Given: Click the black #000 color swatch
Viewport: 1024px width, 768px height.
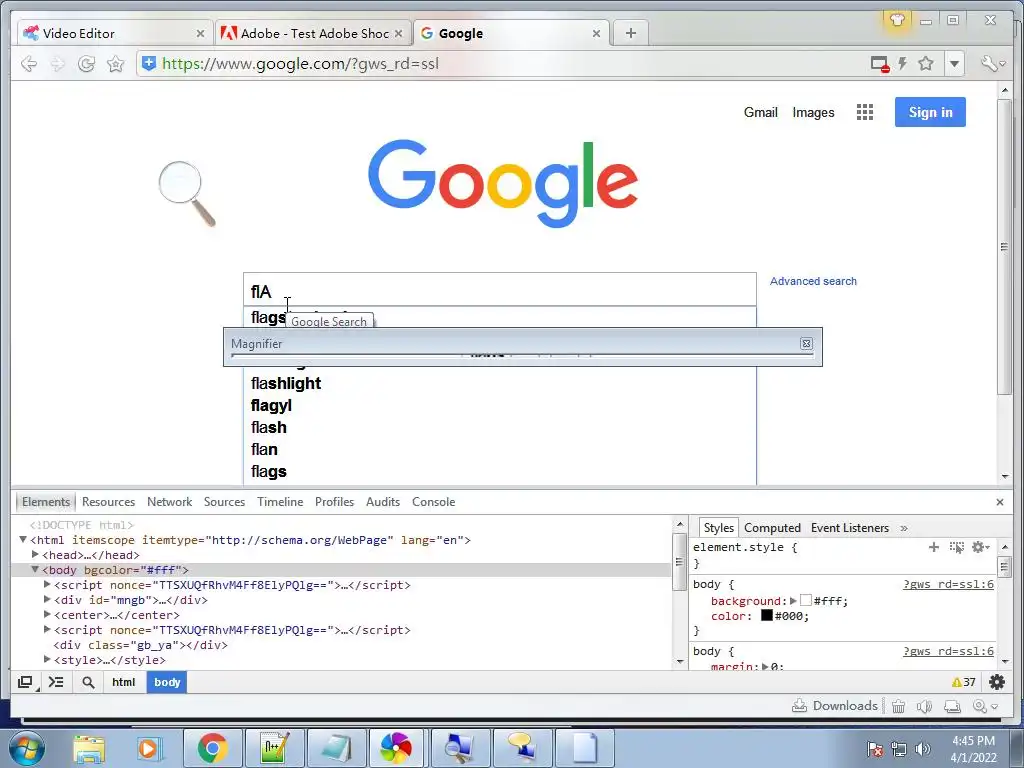Looking at the screenshot, I should 767,615.
